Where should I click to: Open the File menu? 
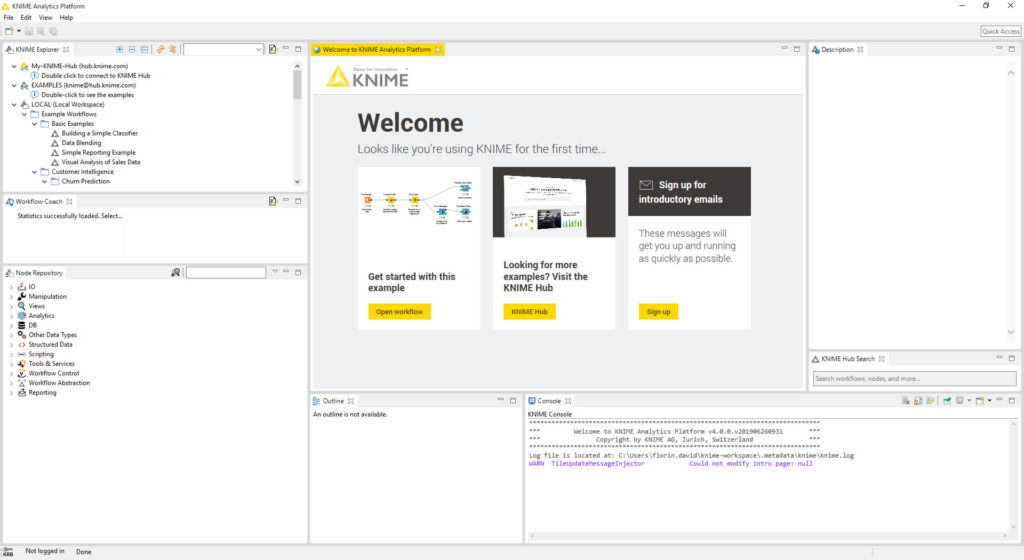coord(8,18)
